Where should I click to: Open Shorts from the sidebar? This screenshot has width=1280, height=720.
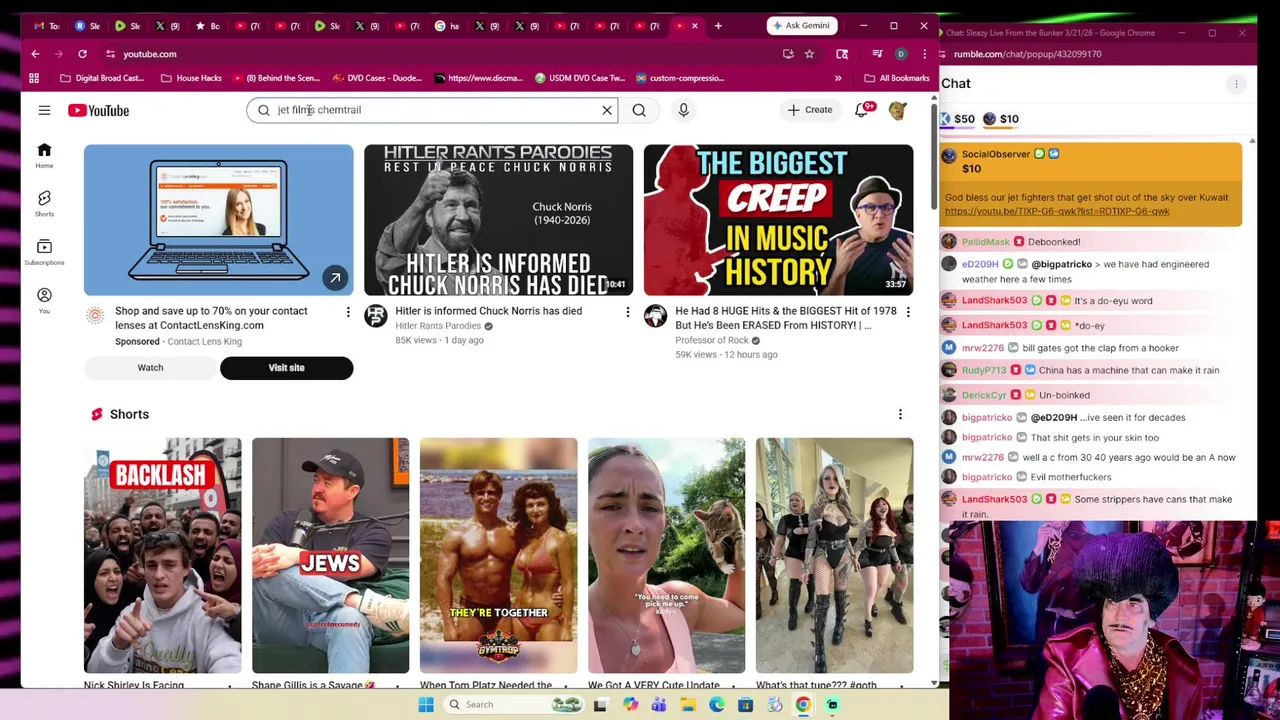[x=44, y=203]
